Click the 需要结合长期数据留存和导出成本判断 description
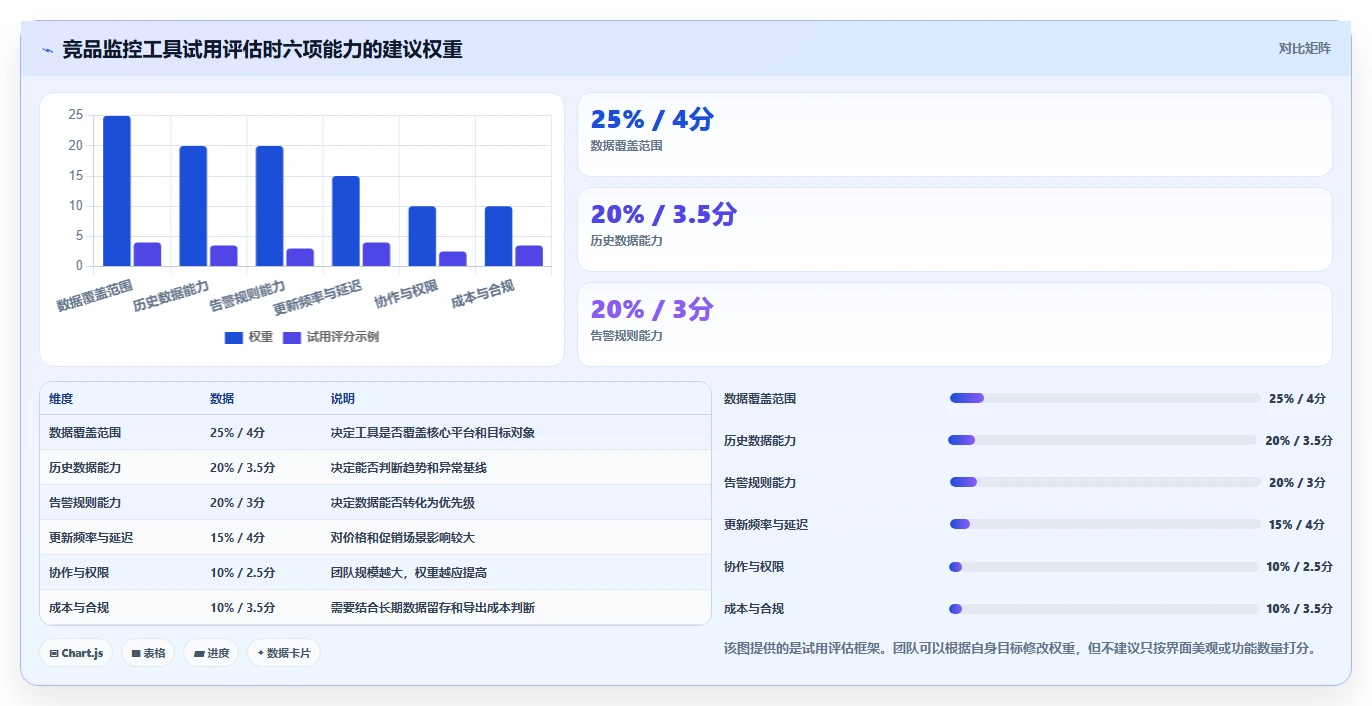 433,608
